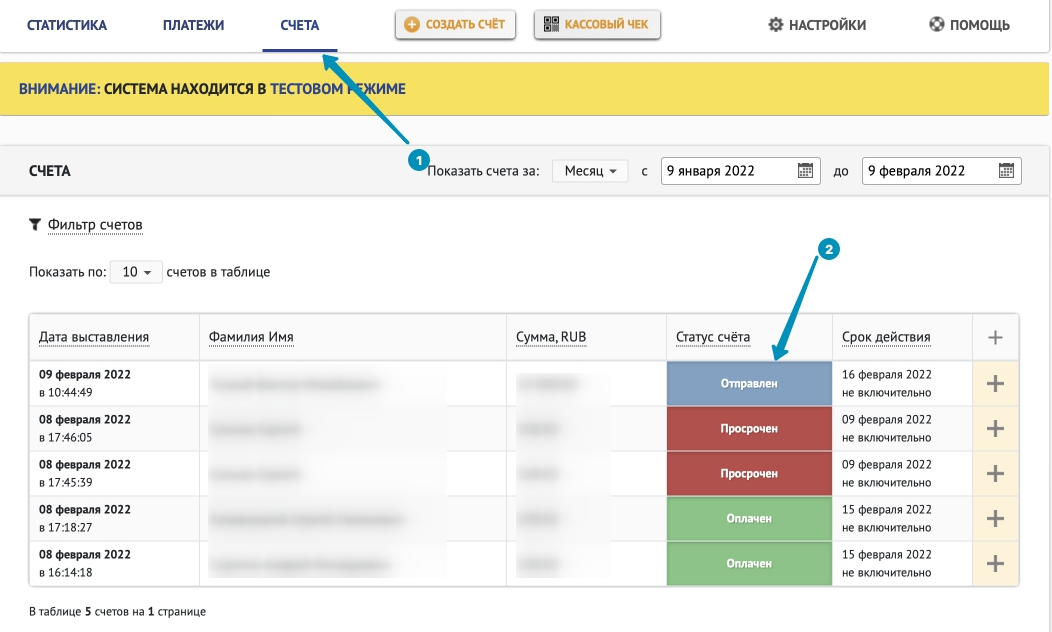Expand invoice row dated 10:44:49 with plus icon
Viewport: 1052px width, 632px height.
[x=995, y=383]
